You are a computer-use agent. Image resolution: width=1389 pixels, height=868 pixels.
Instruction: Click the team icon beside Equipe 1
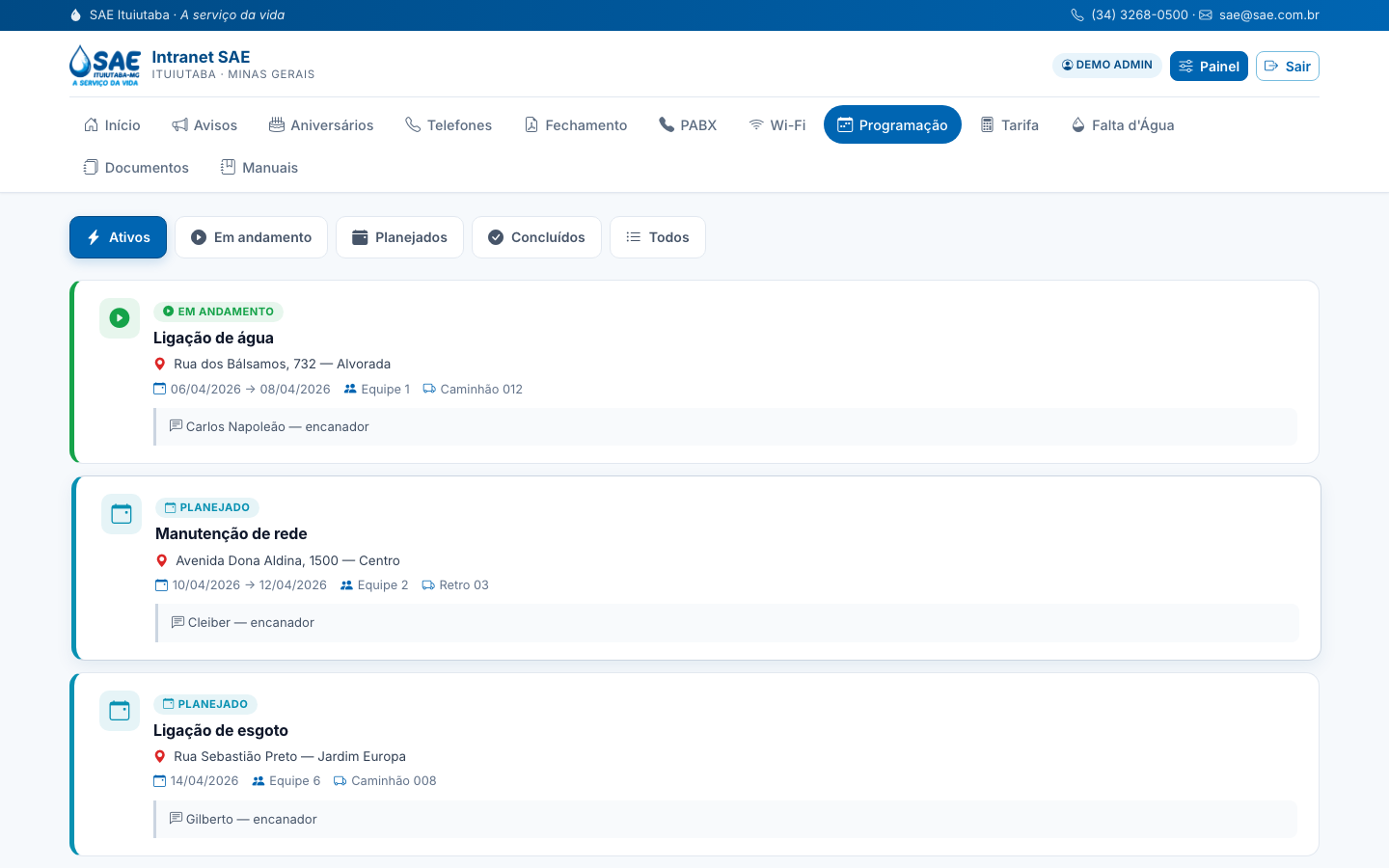[350, 390]
